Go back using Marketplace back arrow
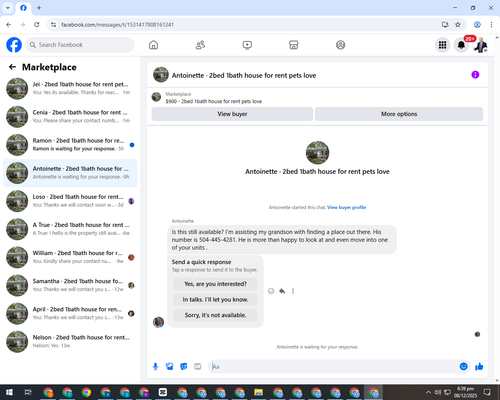 coord(12,67)
